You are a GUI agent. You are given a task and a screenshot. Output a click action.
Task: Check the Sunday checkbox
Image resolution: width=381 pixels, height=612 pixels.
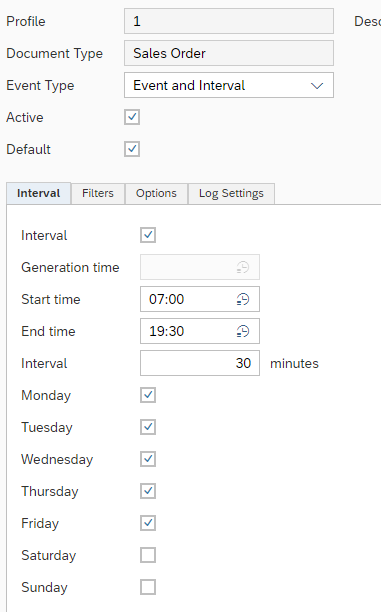tap(148, 587)
